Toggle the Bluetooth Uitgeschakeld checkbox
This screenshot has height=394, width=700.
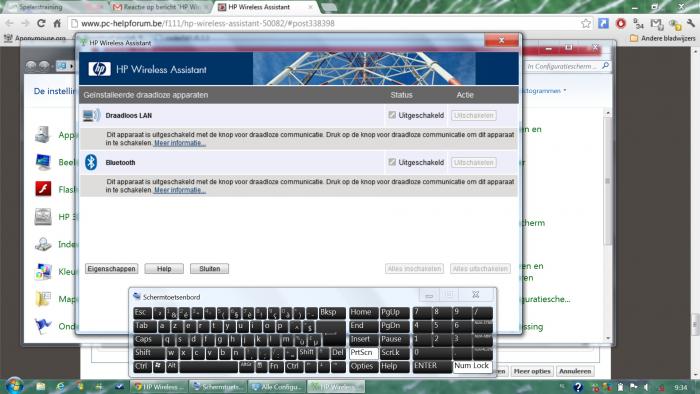(392, 162)
